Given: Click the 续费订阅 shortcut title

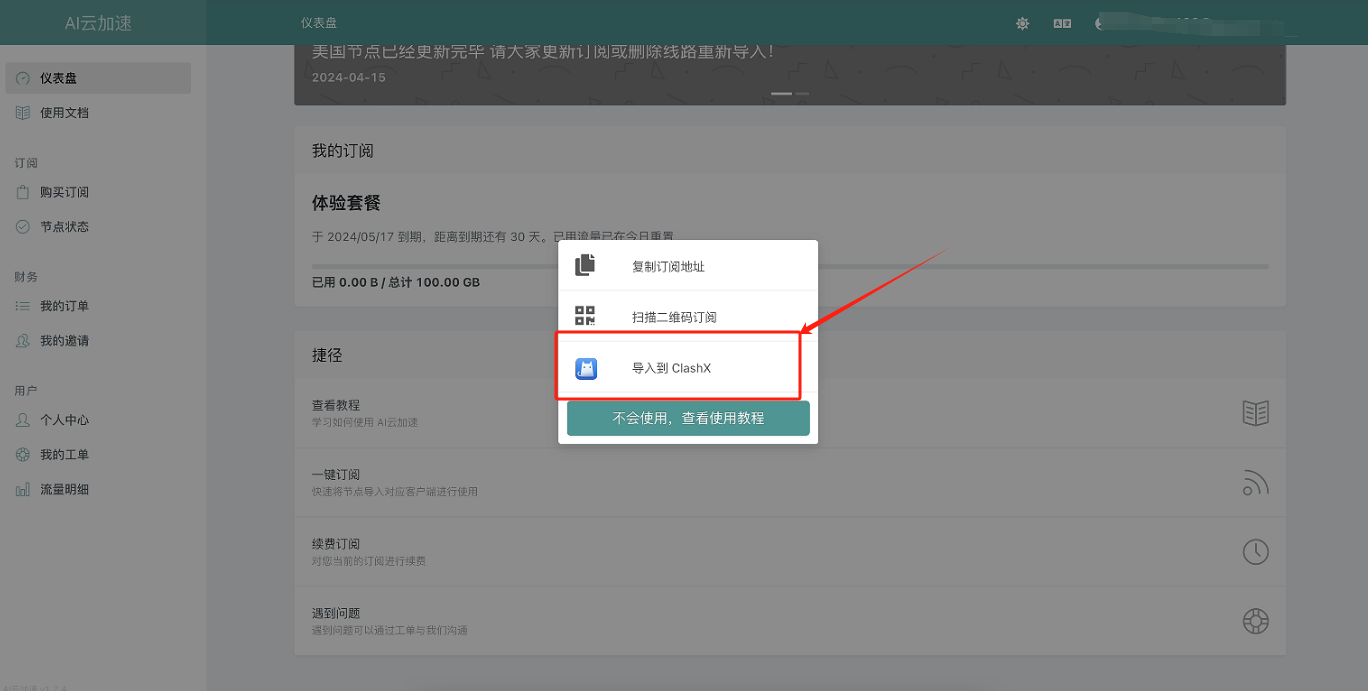Looking at the screenshot, I should point(336,544).
